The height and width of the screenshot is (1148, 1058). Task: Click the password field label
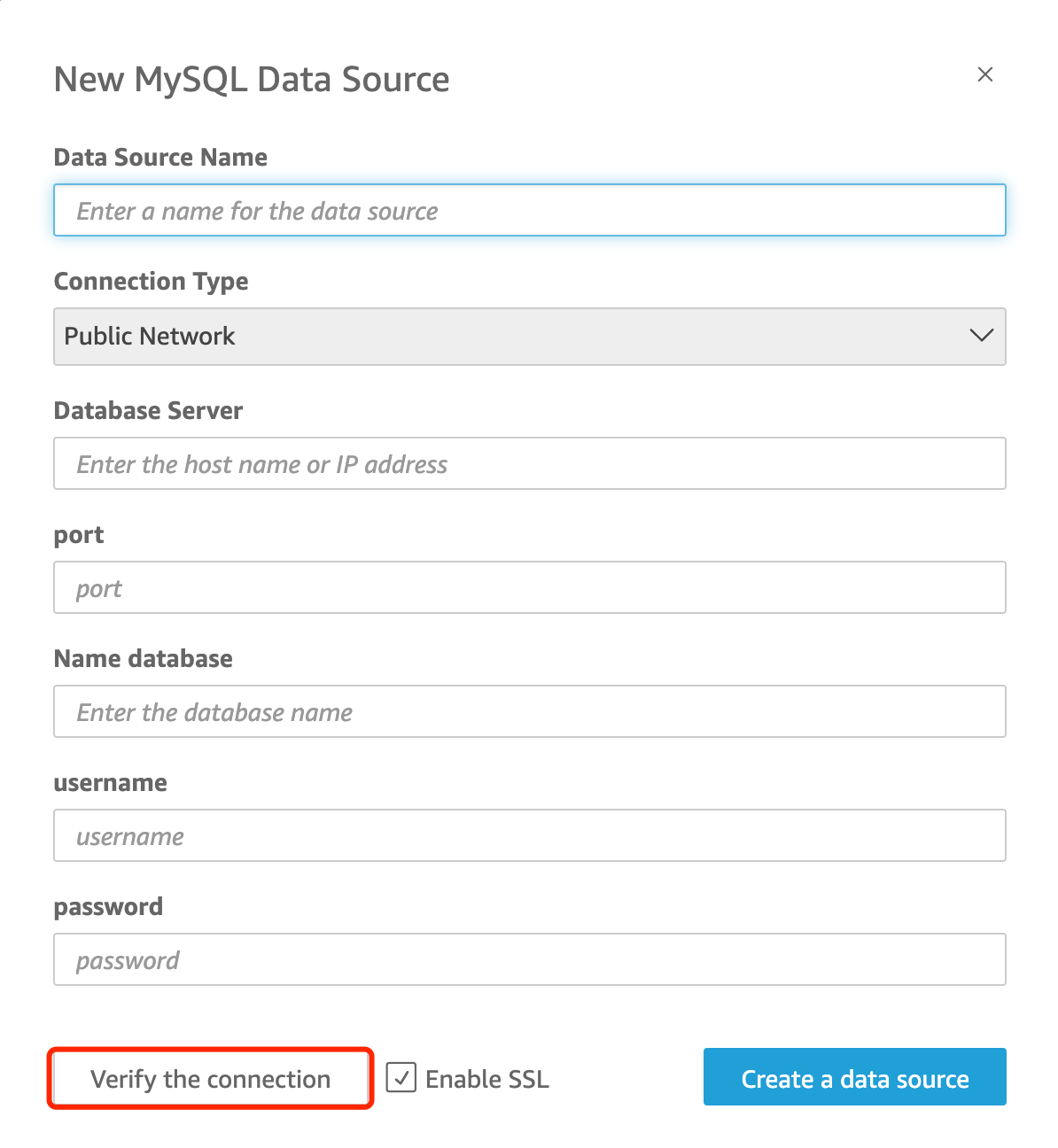[108, 906]
